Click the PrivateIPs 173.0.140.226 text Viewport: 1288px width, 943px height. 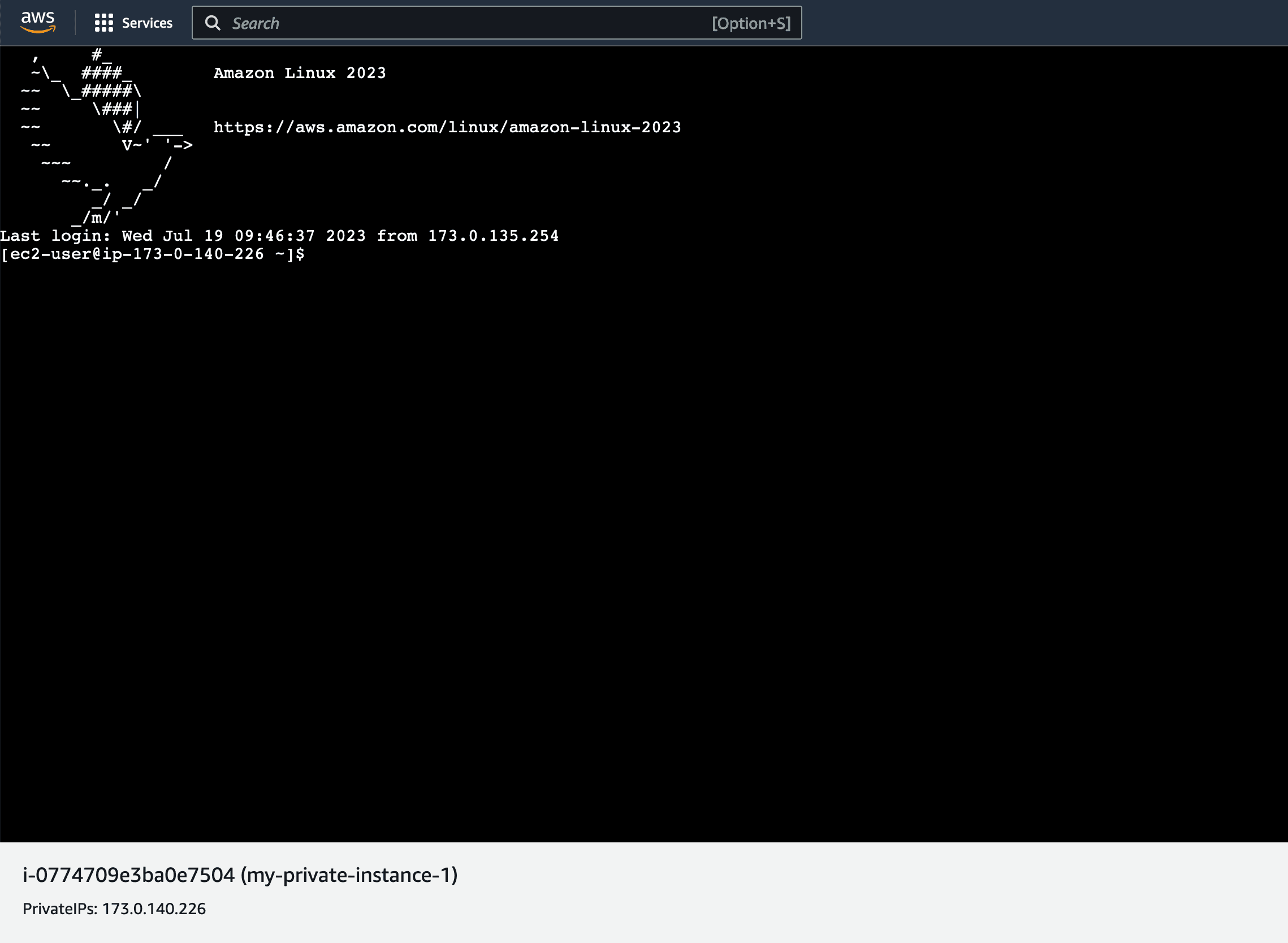click(114, 909)
